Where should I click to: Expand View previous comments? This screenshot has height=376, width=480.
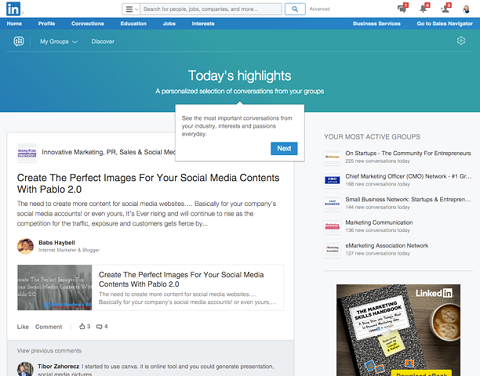tap(49, 351)
